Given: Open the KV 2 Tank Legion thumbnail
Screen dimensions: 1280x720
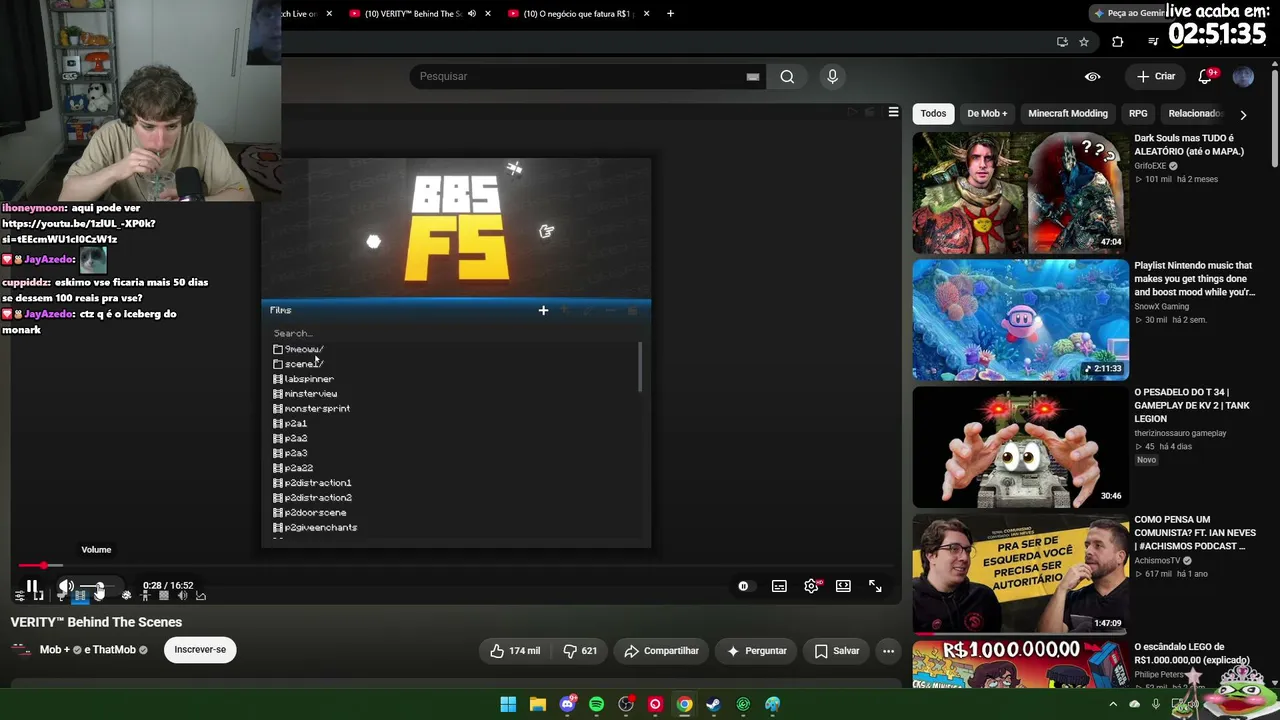Looking at the screenshot, I should click(x=1020, y=447).
